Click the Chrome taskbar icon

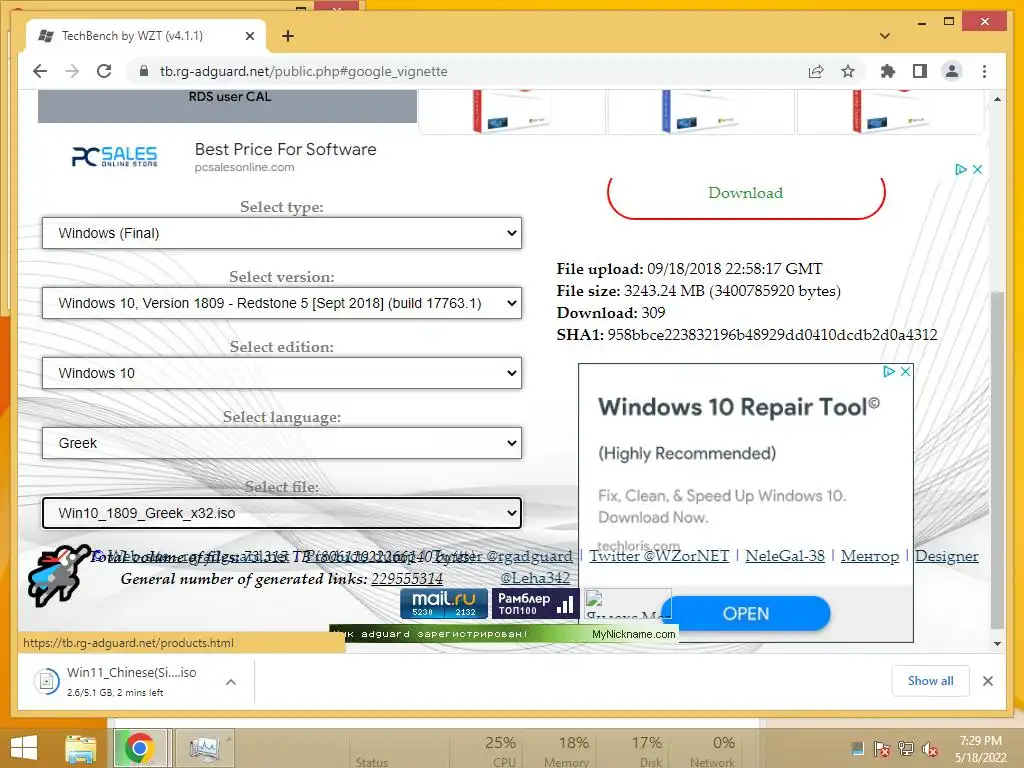click(x=140, y=748)
